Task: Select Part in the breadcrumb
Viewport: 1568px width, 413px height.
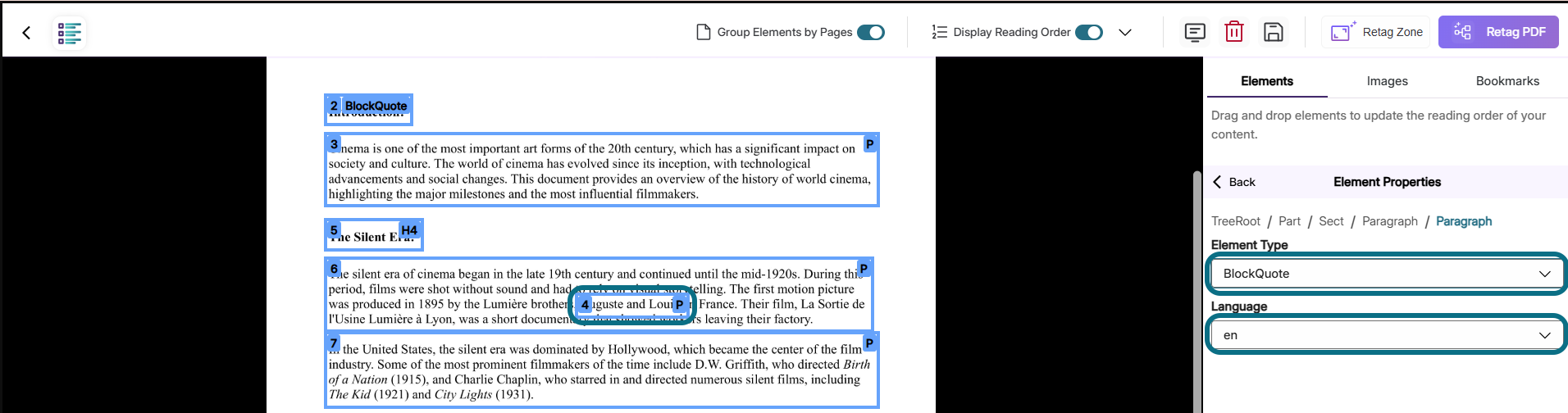Action: click(x=1289, y=221)
